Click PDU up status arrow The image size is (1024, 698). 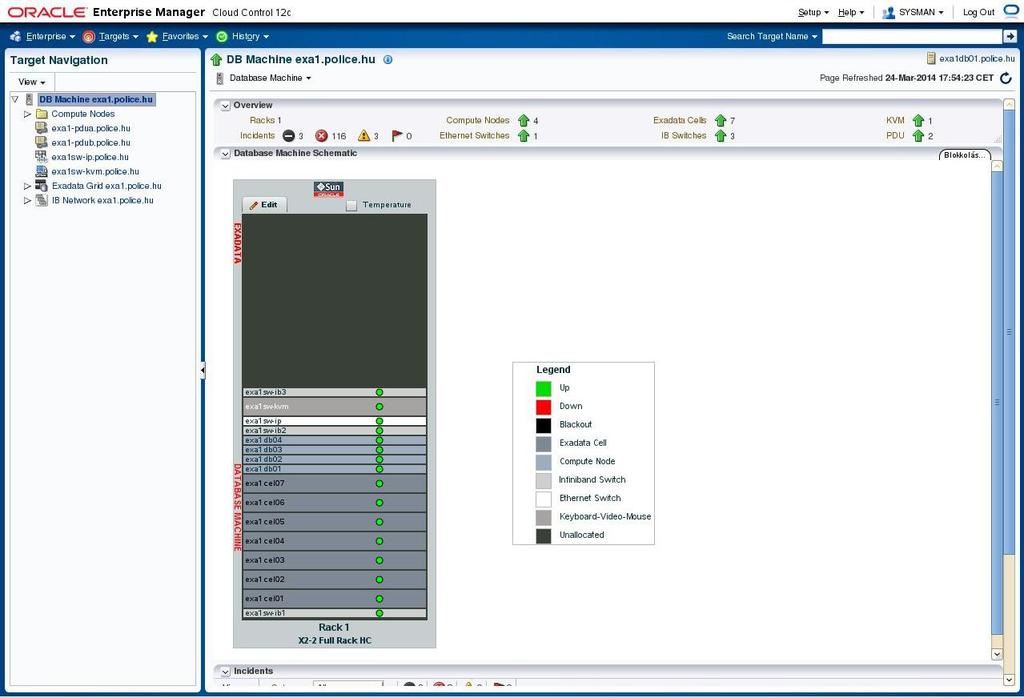[918, 136]
